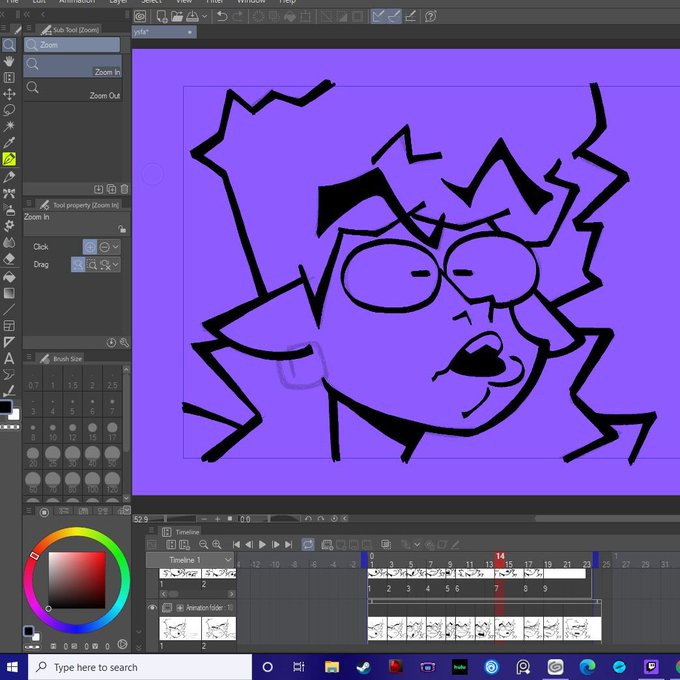Toggle loop playback in timeline
This screenshot has height=680, width=680.
tap(308, 544)
